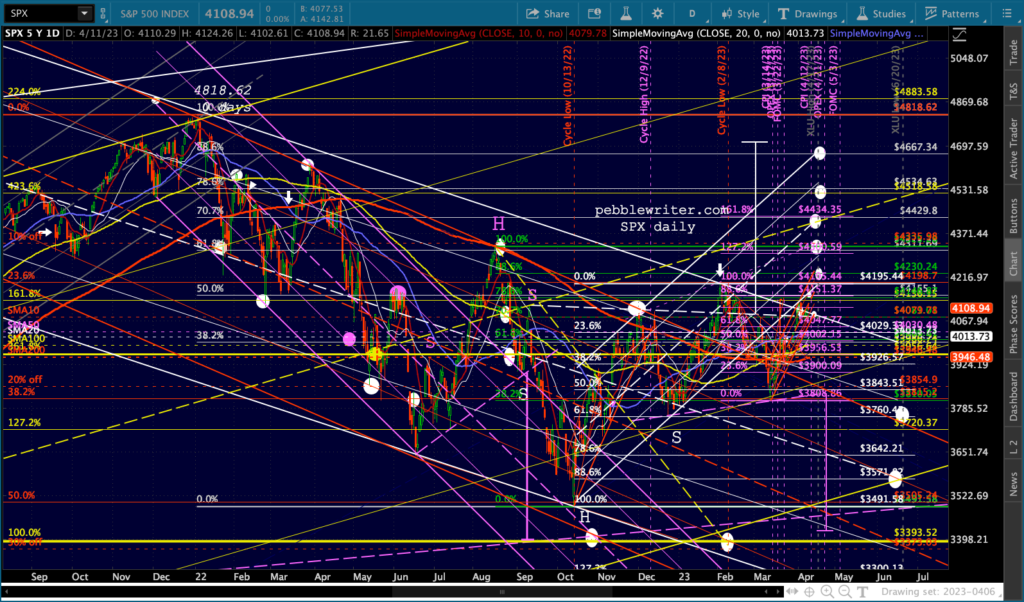Click the corporate events calendar icon

[x=594, y=13]
